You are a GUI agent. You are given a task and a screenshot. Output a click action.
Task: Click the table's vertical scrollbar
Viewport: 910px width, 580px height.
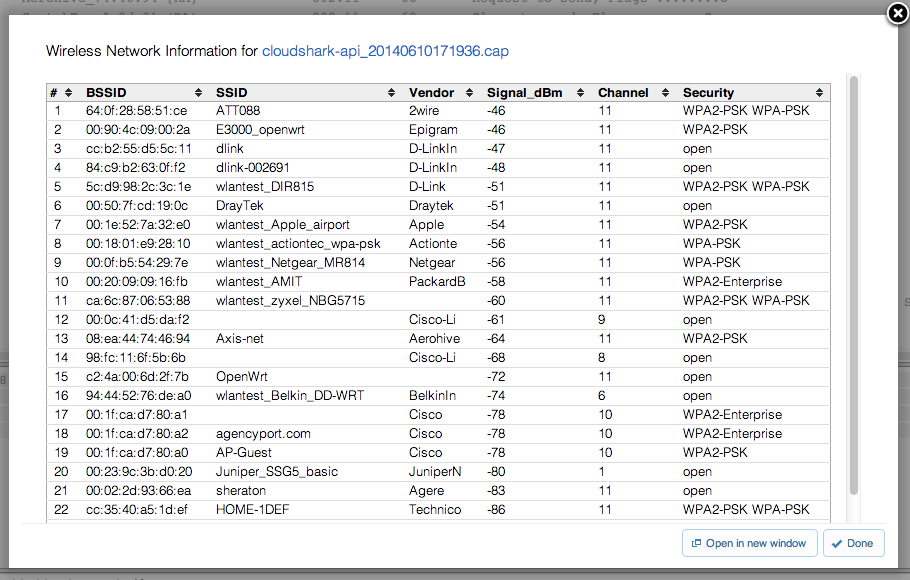click(854, 286)
